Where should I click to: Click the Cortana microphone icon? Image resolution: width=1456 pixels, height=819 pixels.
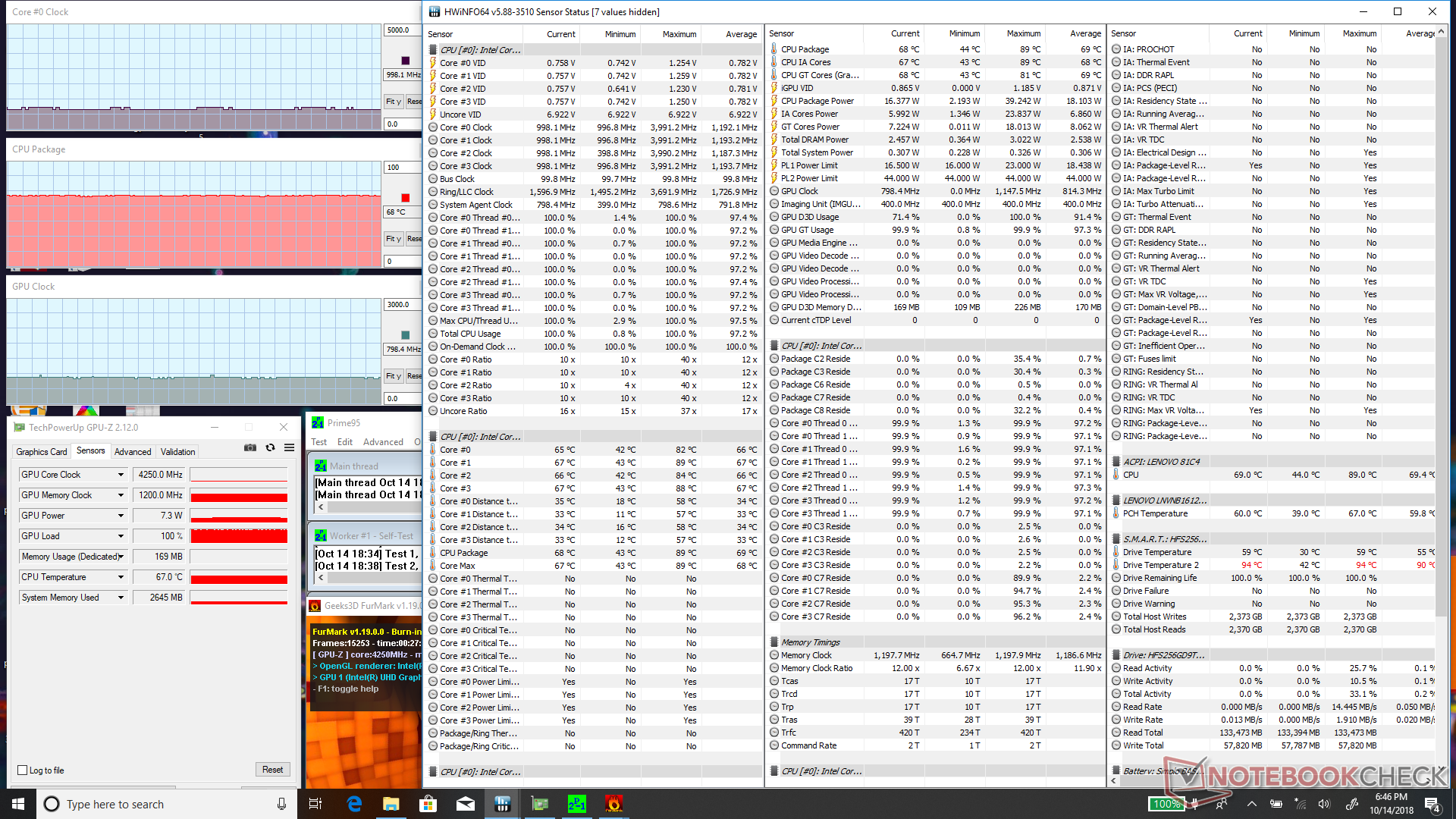coord(281,804)
